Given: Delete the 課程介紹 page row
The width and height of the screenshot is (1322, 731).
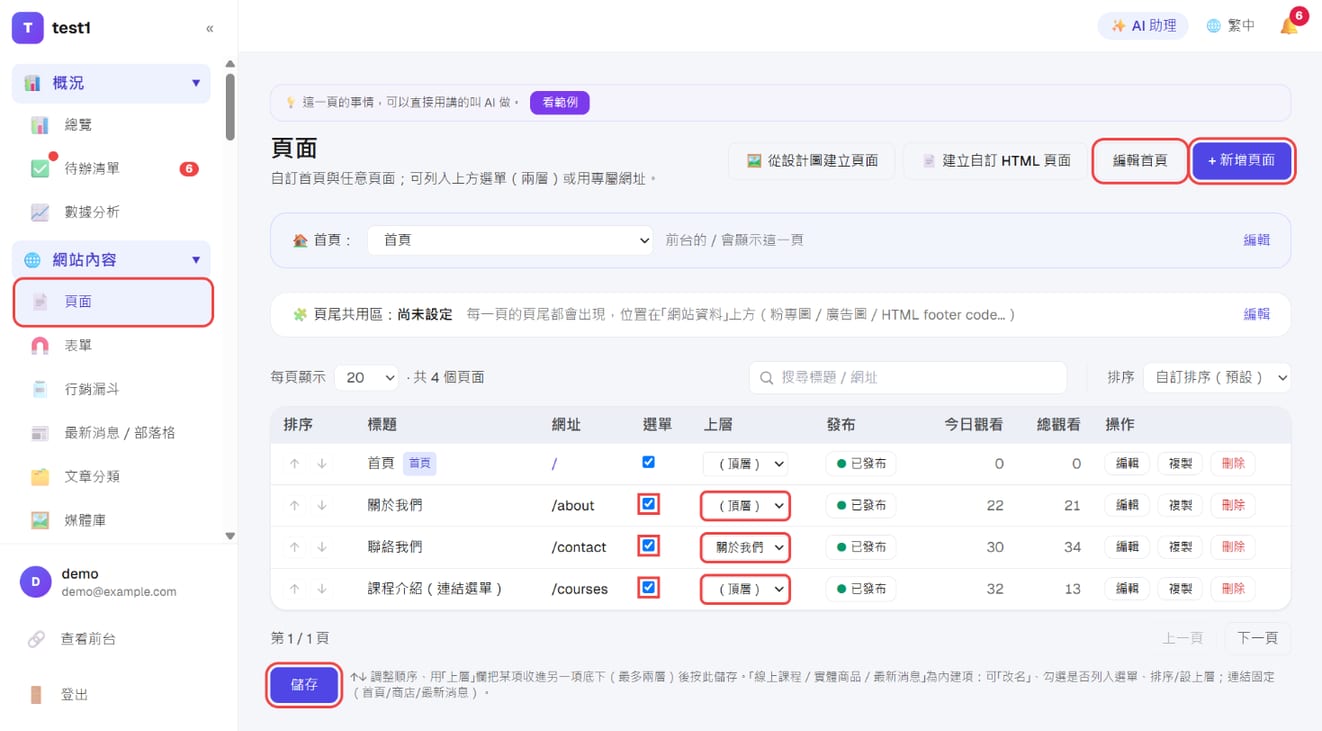Looking at the screenshot, I should tap(1233, 589).
